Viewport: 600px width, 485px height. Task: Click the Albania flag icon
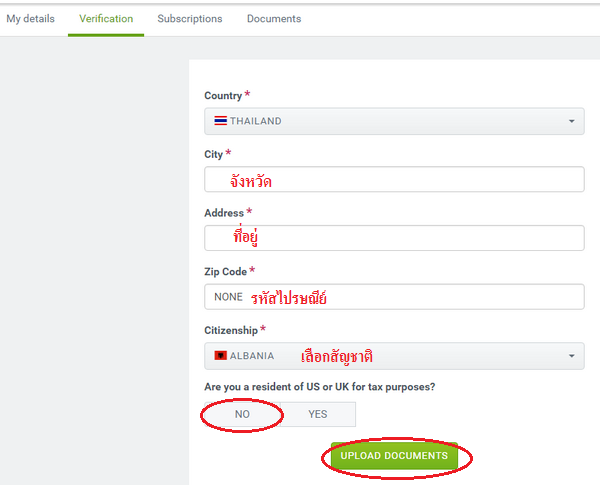pyautogui.click(x=220, y=356)
